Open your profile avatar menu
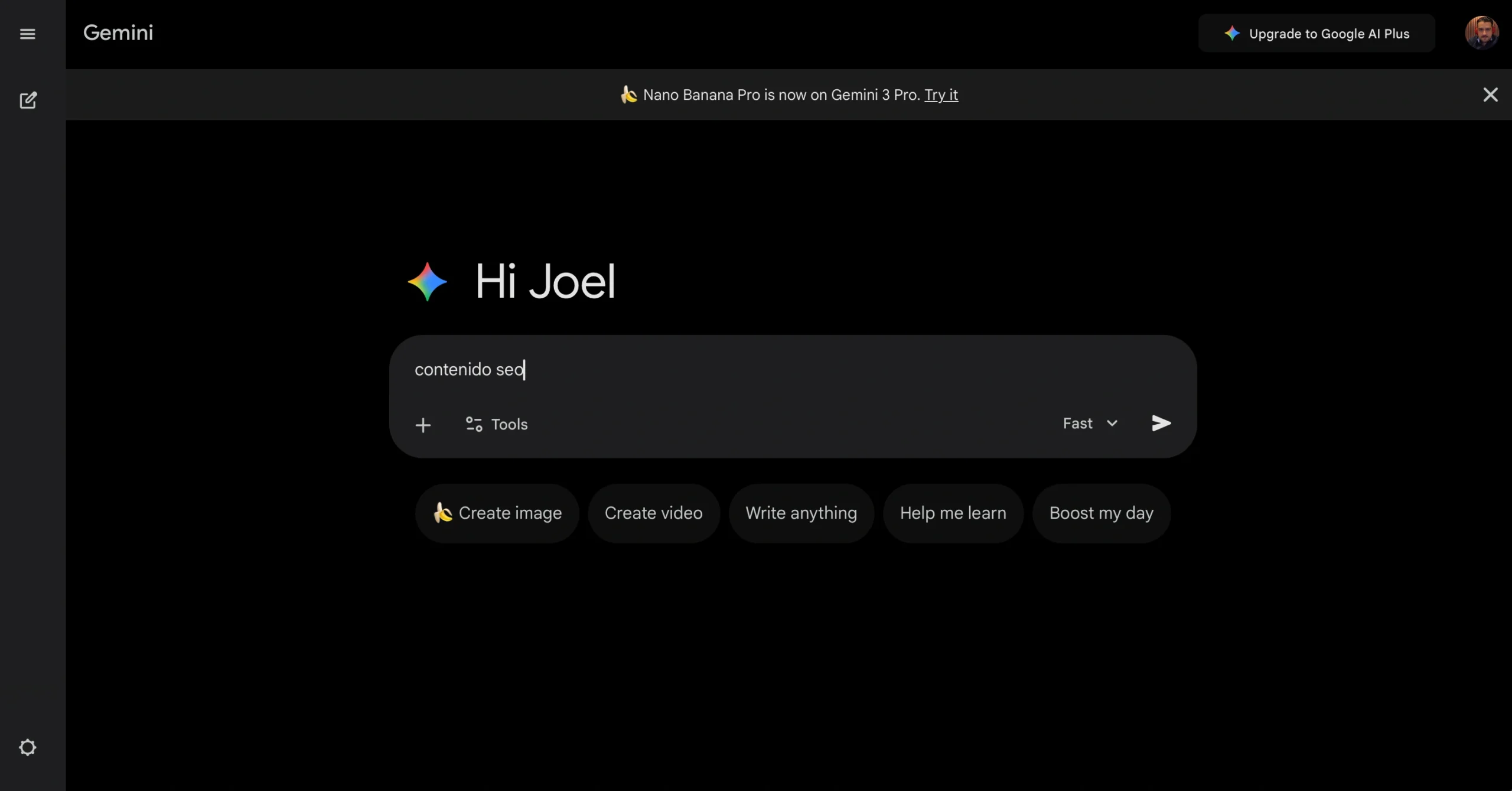The width and height of the screenshot is (1512, 791). click(1482, 32)
